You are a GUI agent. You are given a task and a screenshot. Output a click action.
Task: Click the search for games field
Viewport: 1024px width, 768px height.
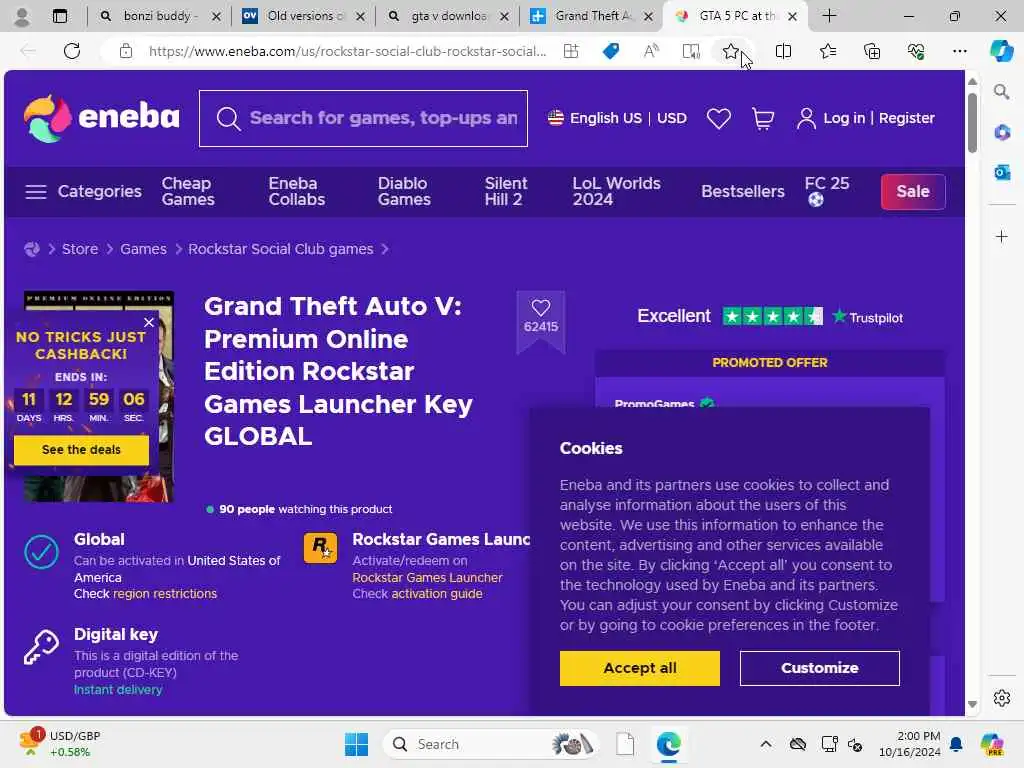[x=363, y=118]
